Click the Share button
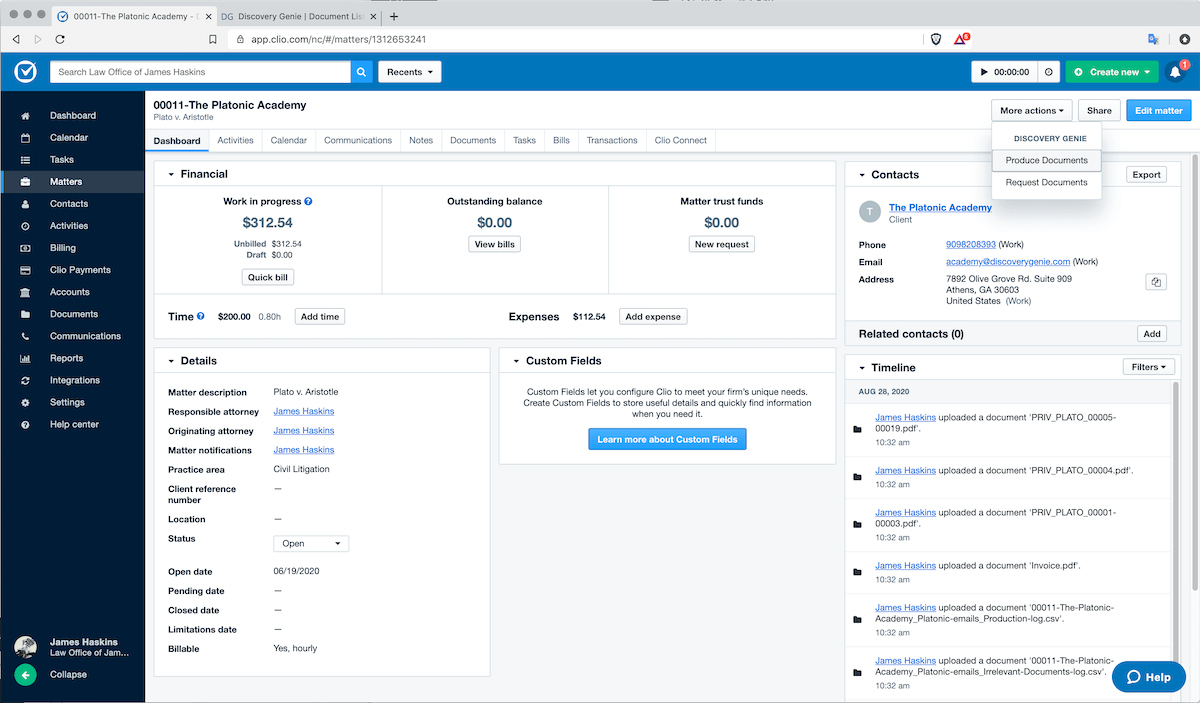 pyautogui.click(x=1099, y=111)
